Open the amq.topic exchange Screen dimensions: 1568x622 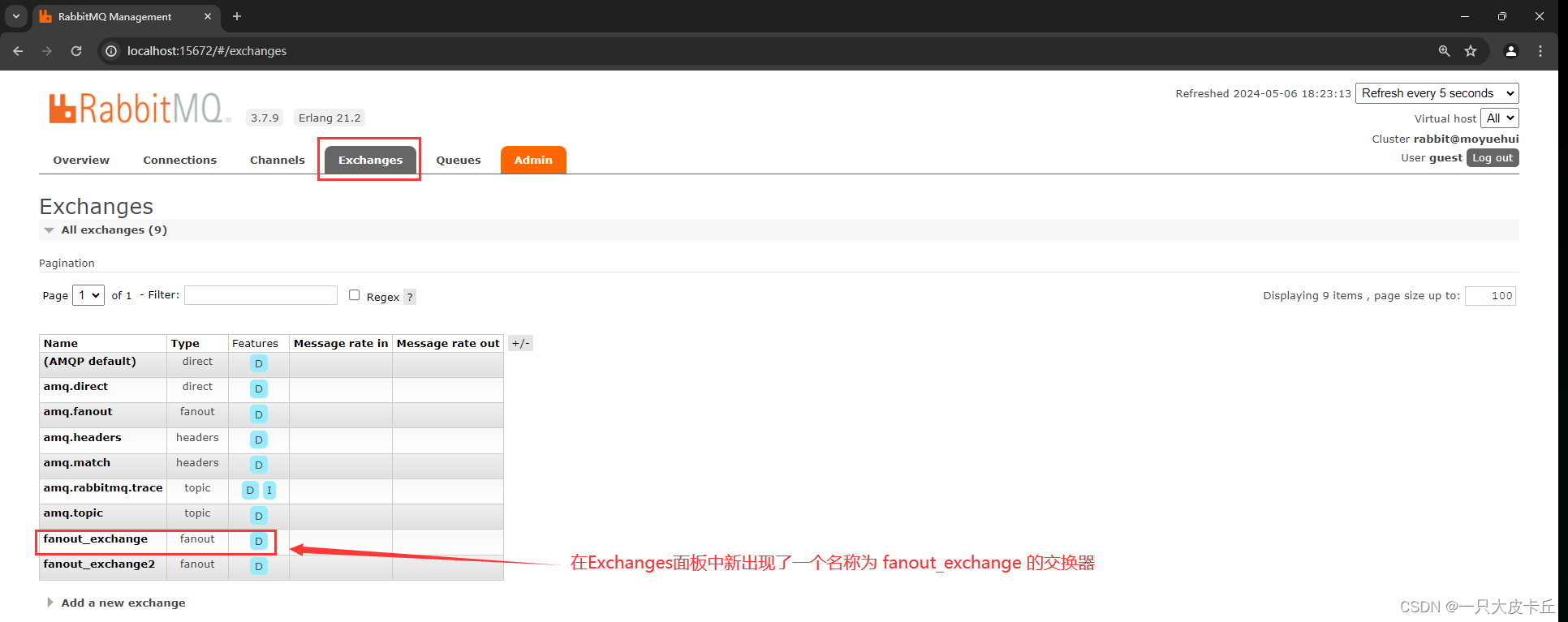73,513
